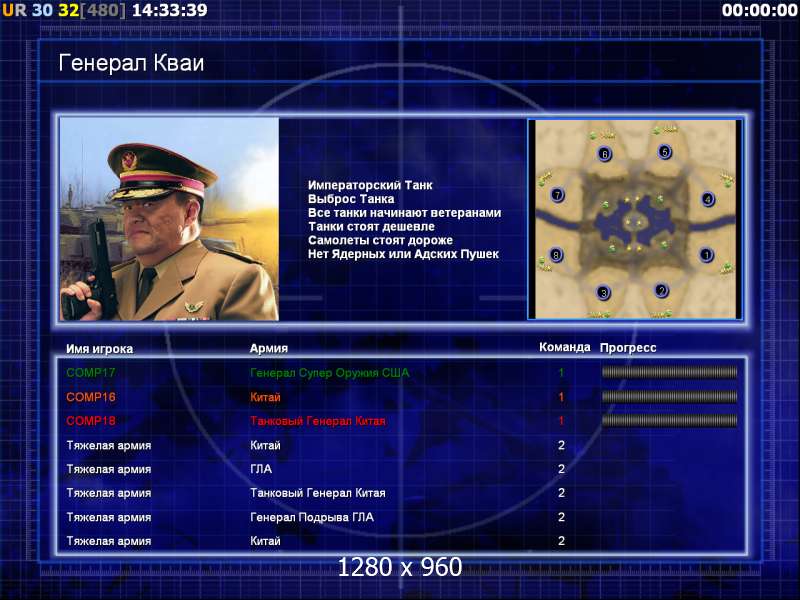Click the "Танки стоят дешевле" line

point(371,227)
